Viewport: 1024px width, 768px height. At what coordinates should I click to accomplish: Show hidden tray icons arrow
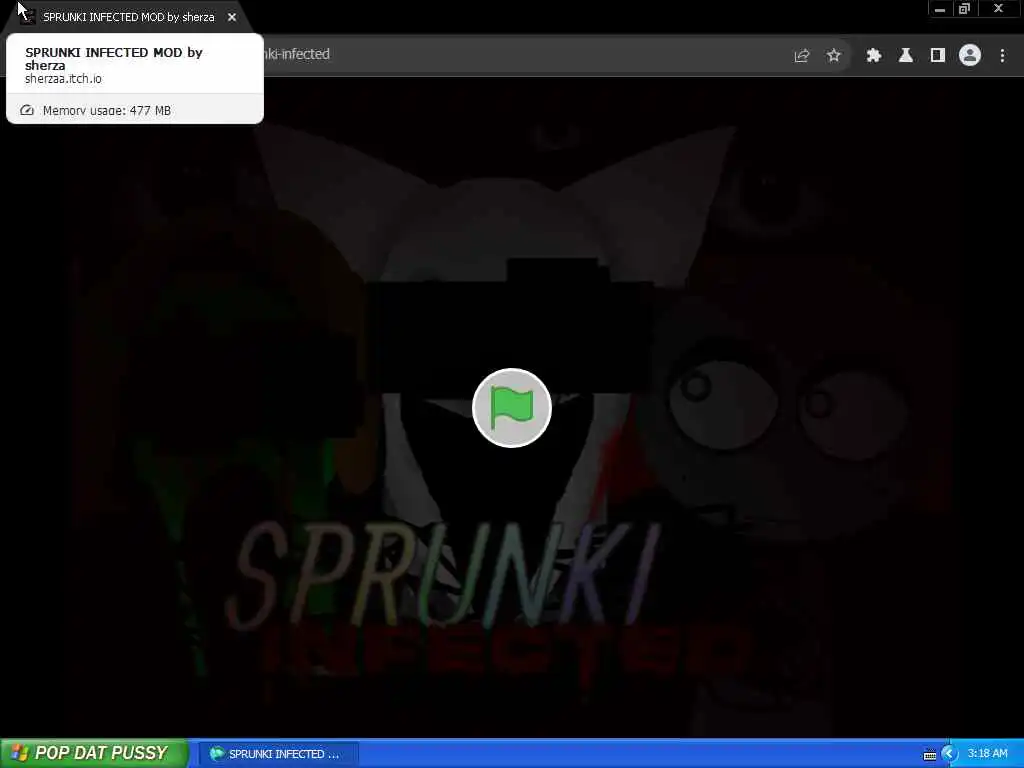[x=950, y=754]
